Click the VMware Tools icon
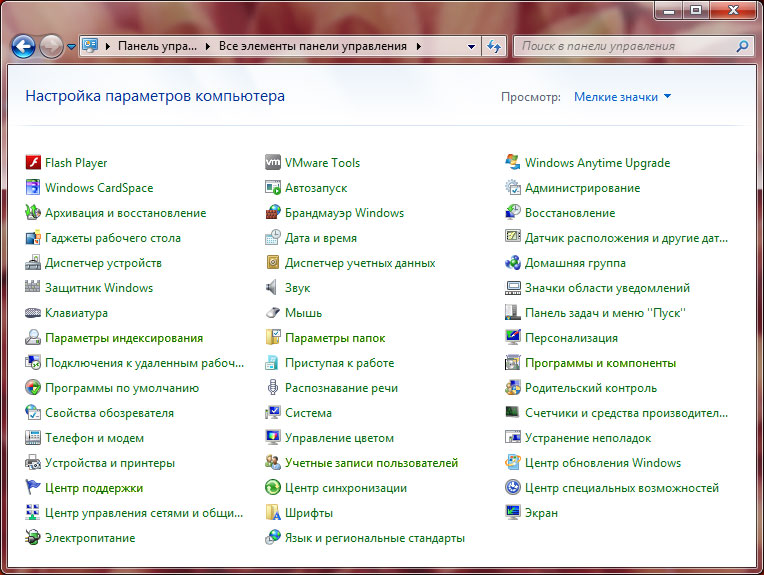This screenshot has height=575, width=764. [273, 162]
